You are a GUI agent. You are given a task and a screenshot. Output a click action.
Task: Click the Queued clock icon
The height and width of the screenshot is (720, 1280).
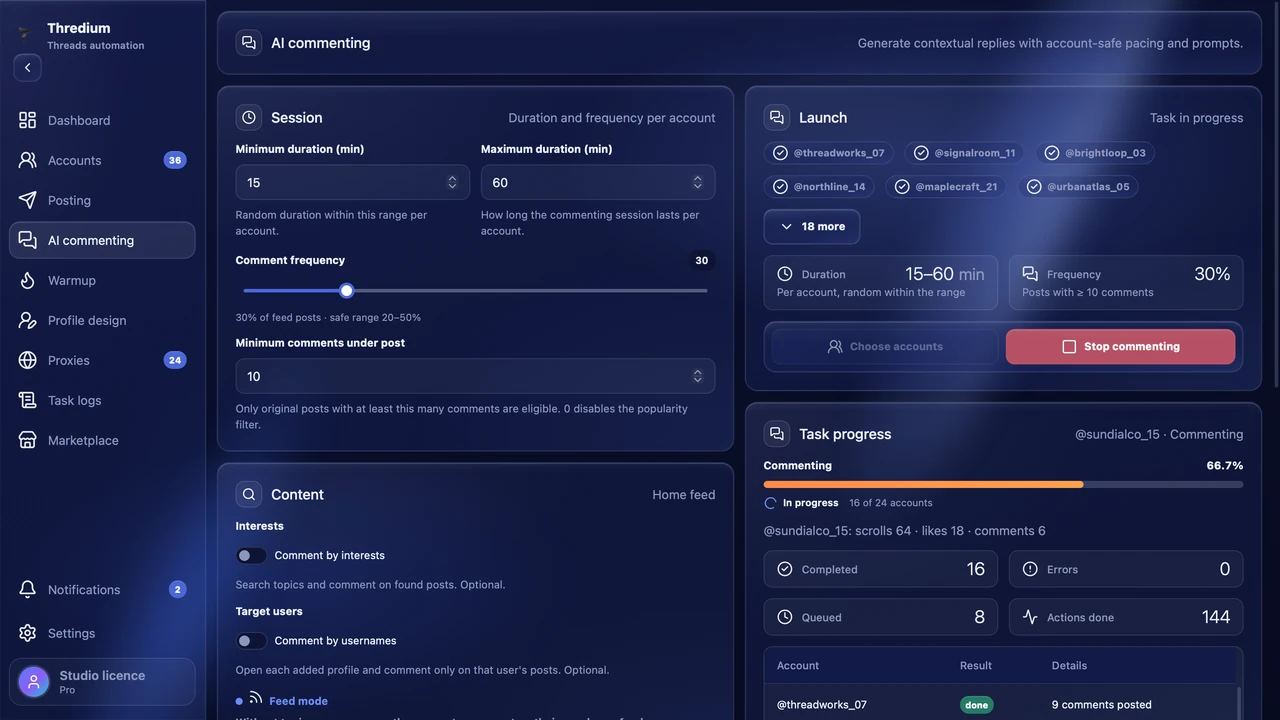785,617
